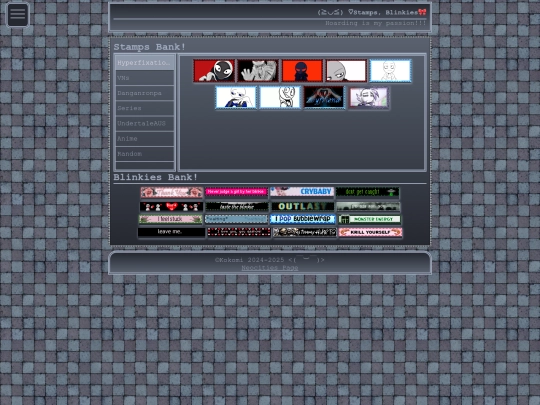Click the pink 'KRILL YOURSELF' blinkie
The image size is (540, 405).
[370, 232]
